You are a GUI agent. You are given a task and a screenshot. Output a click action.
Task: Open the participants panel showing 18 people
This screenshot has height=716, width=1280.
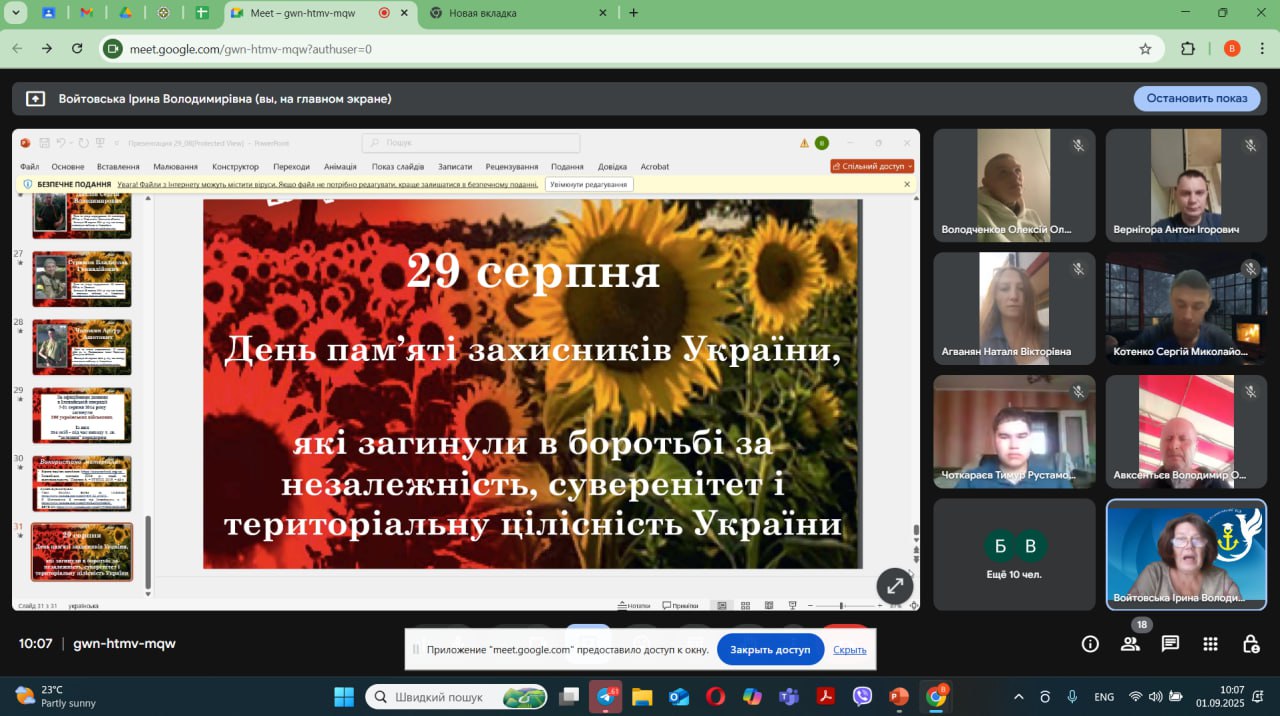(1130, 644)
